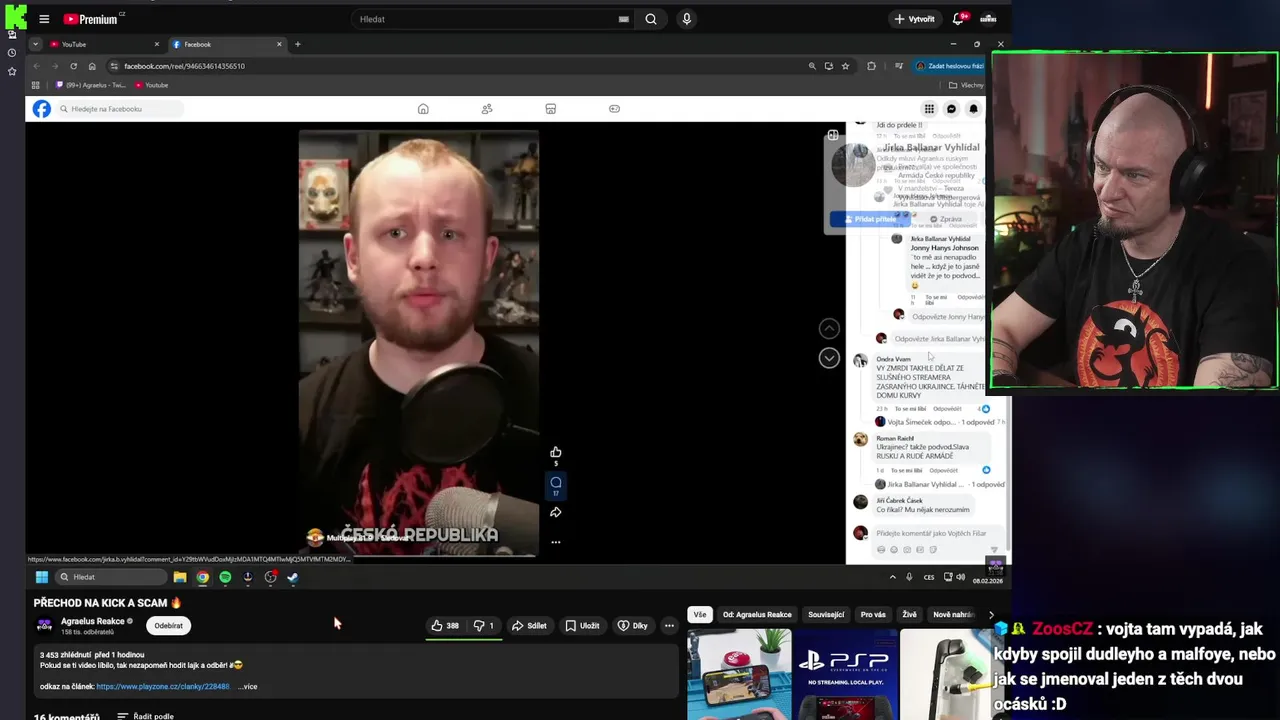Screen dimensions: 1280x720
Task: Start voice search with microphone icon
Action: click(686, 19)
